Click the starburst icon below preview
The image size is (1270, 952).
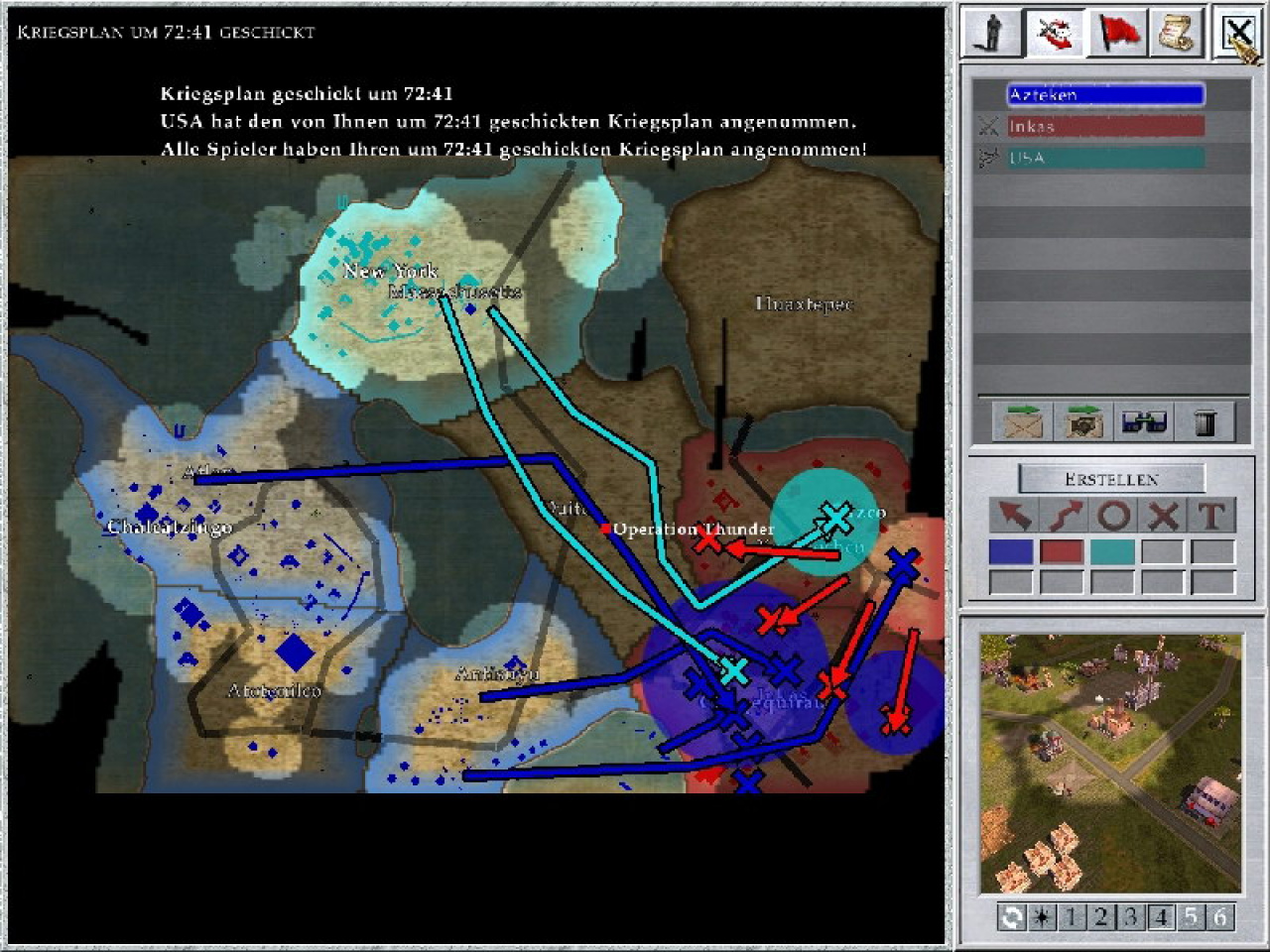point(1041,917)
